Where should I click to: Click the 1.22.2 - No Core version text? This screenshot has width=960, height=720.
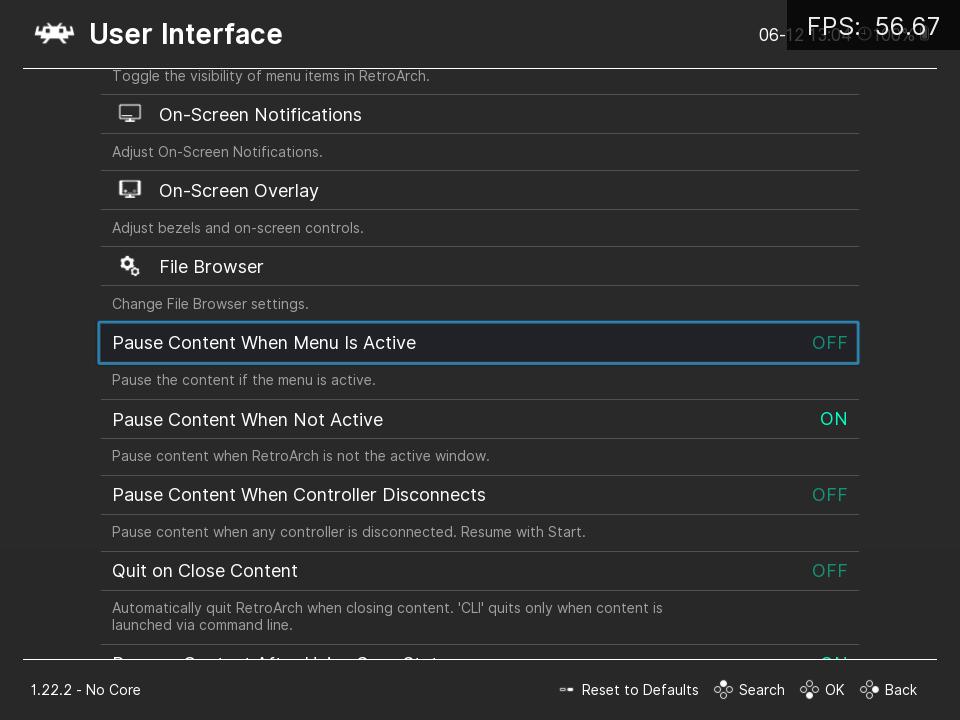(x=85, y=690)
